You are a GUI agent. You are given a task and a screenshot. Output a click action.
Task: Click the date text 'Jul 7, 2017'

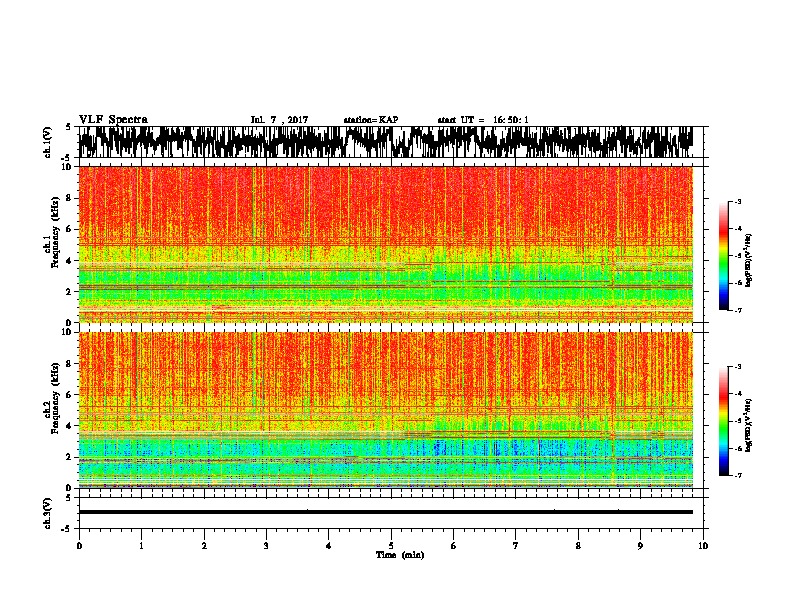(279, 120)
